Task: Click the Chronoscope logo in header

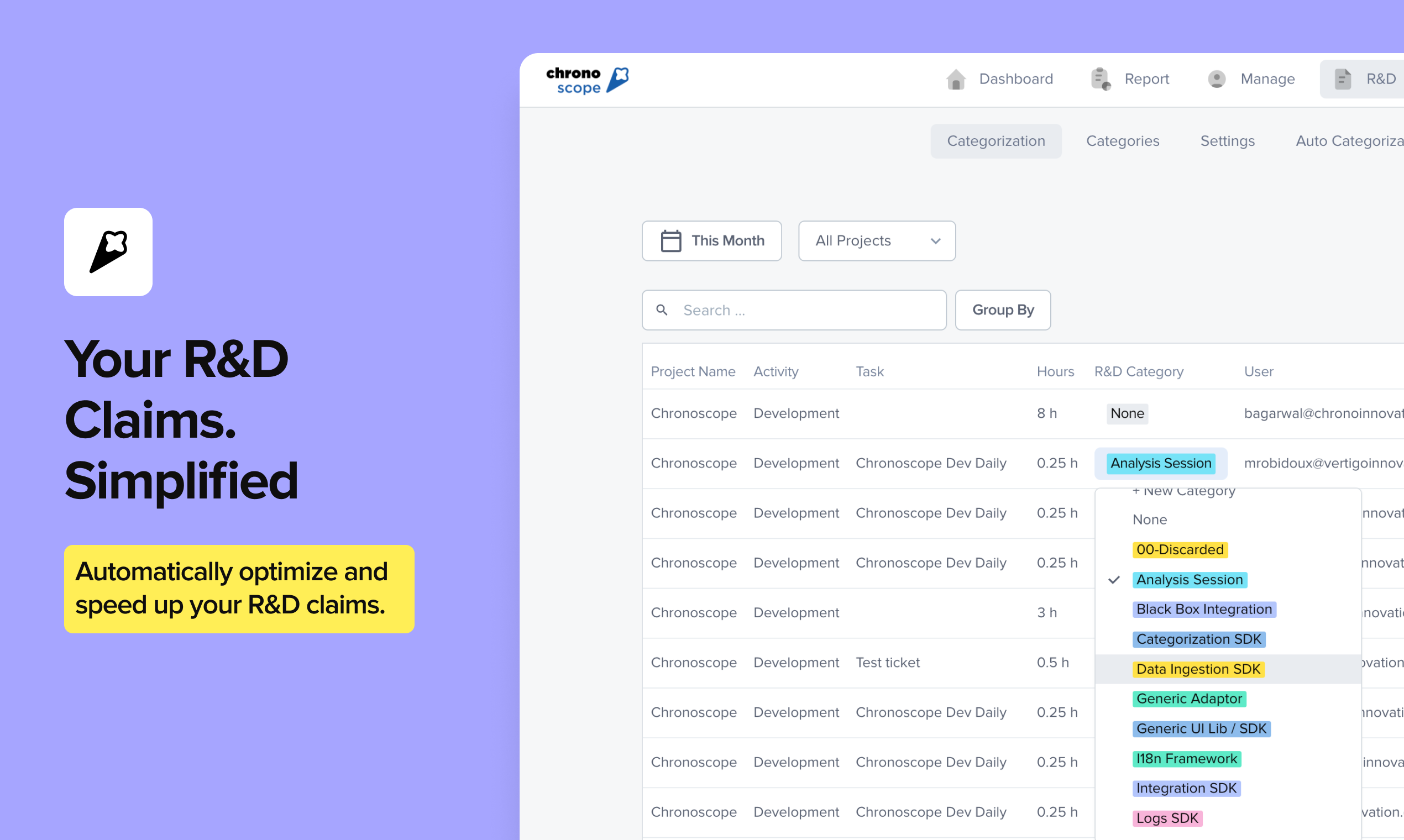Action: pos(587,80)
